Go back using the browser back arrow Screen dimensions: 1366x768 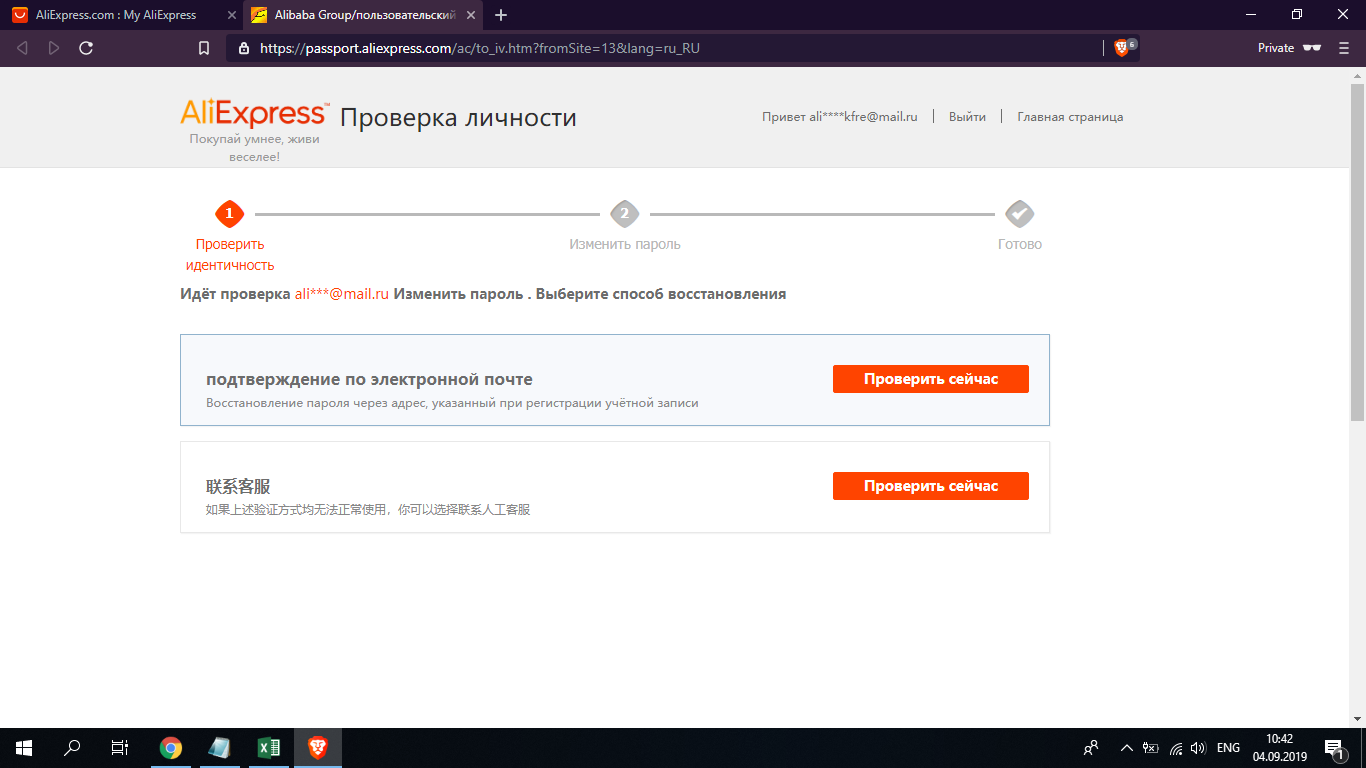tap(23, 48)
